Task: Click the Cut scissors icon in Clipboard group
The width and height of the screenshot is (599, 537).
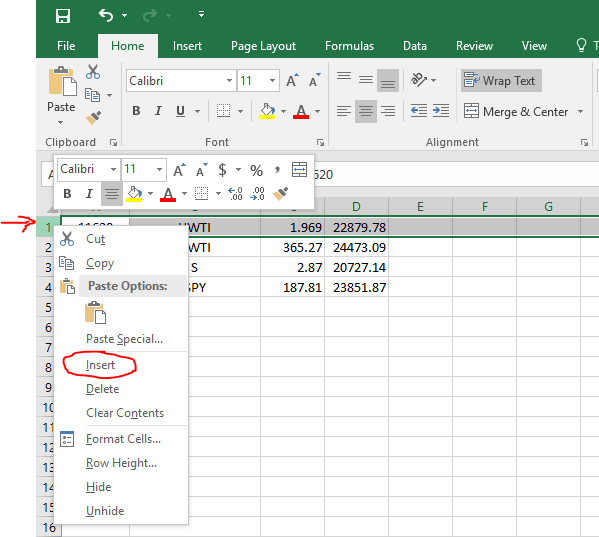Action: tap(93, 72)
